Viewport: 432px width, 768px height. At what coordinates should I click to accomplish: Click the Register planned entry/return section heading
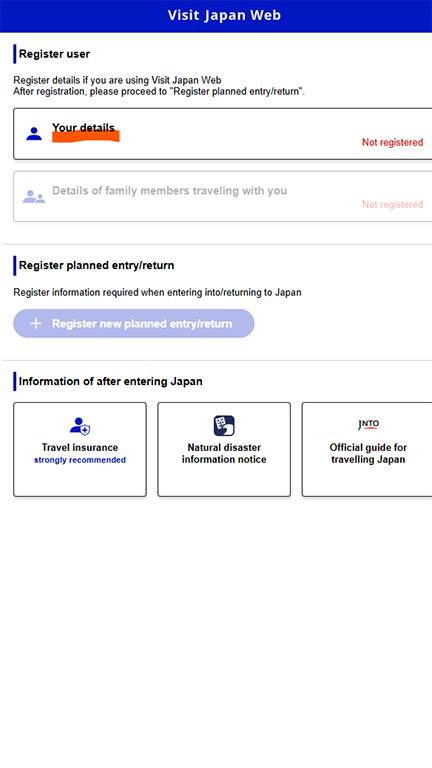click(96, 265)
